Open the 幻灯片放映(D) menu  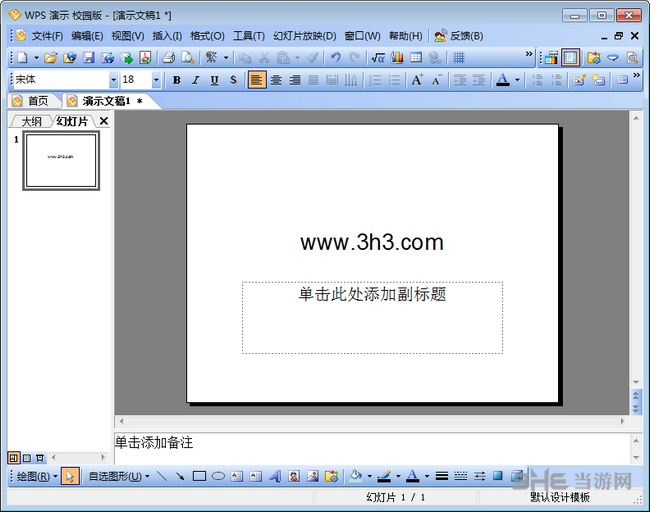coord(305,36)
